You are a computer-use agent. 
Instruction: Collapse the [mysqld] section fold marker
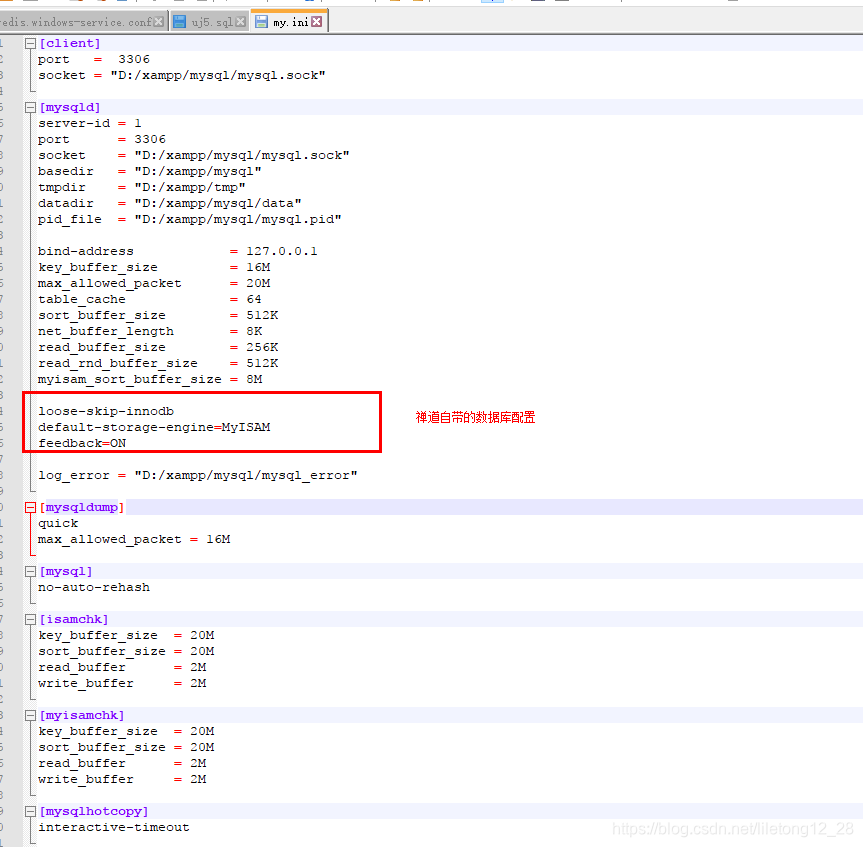click(30, 107)
